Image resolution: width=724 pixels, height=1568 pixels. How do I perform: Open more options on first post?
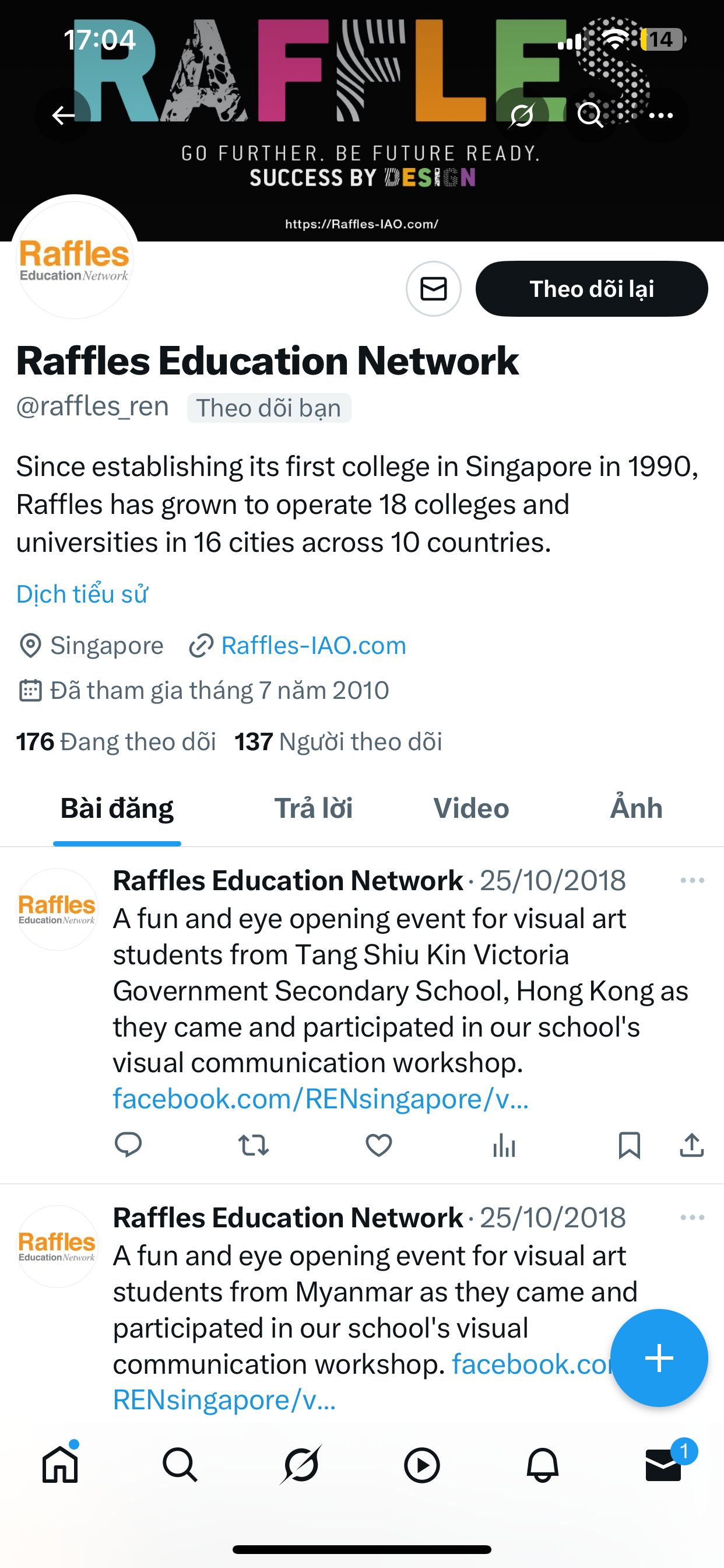pos(692,880)
